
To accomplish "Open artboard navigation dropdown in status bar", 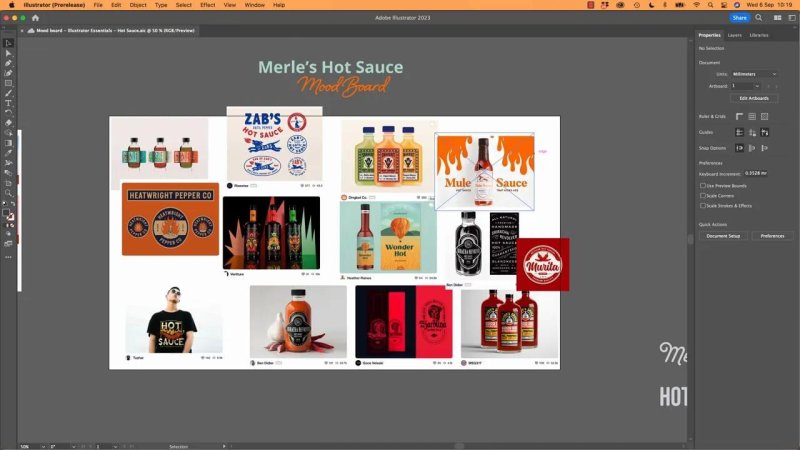I will tap(115, 446).
